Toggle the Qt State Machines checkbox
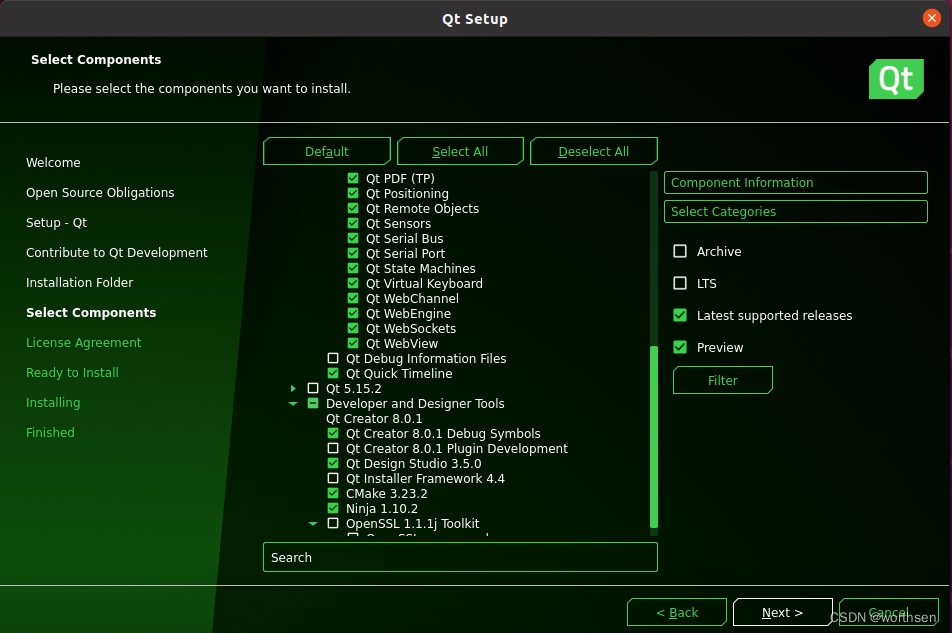Image resolution: width=952 pixels, height=633 pixels. point(353,268)
